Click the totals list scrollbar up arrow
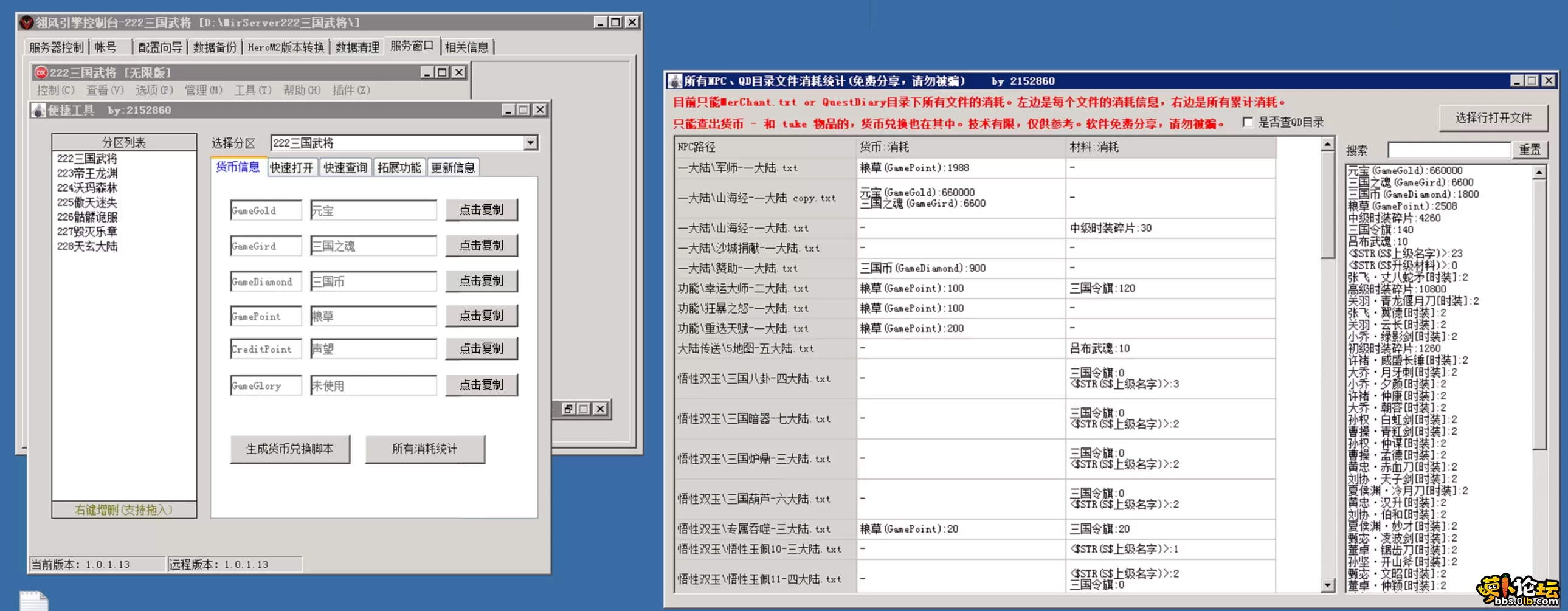 coord(1539,172)
